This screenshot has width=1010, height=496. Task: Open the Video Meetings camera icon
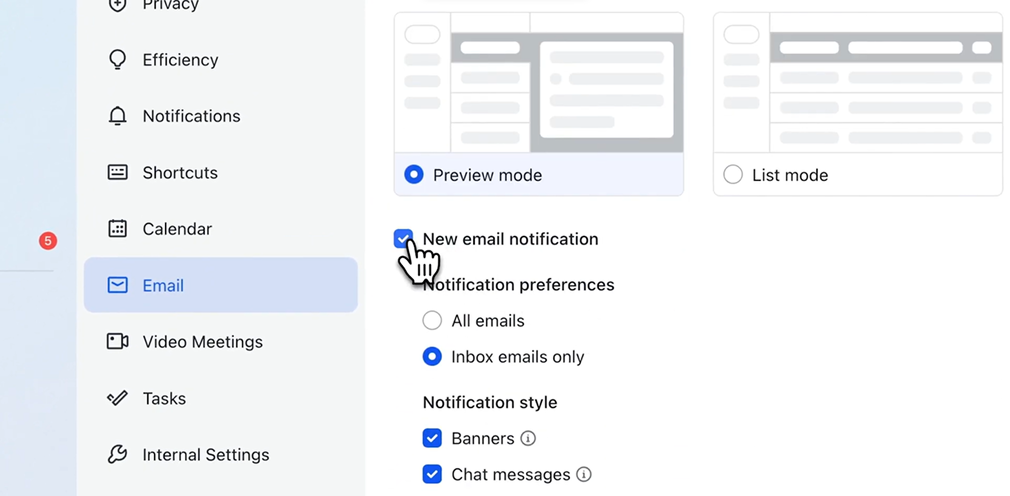(117, 342)
